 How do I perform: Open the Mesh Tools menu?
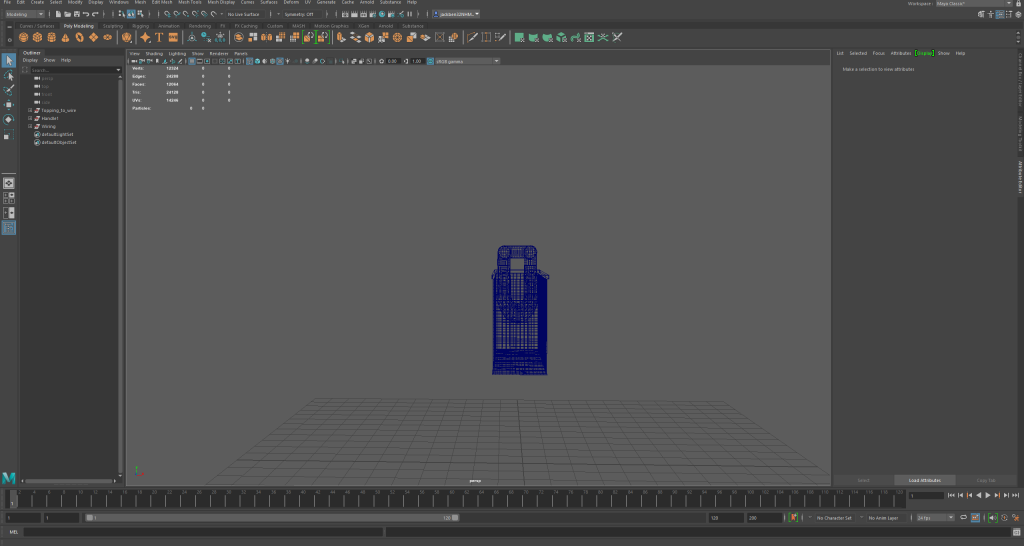[x=189, y=3]
